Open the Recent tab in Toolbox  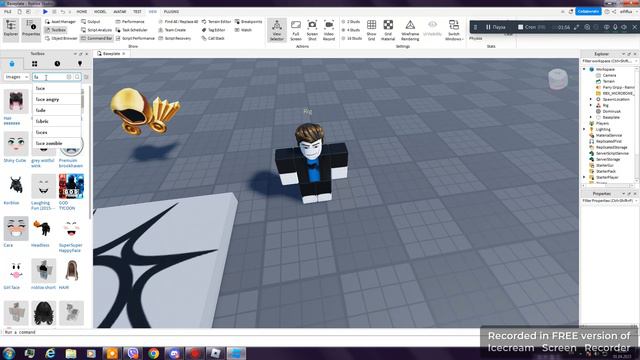(57, 64)
